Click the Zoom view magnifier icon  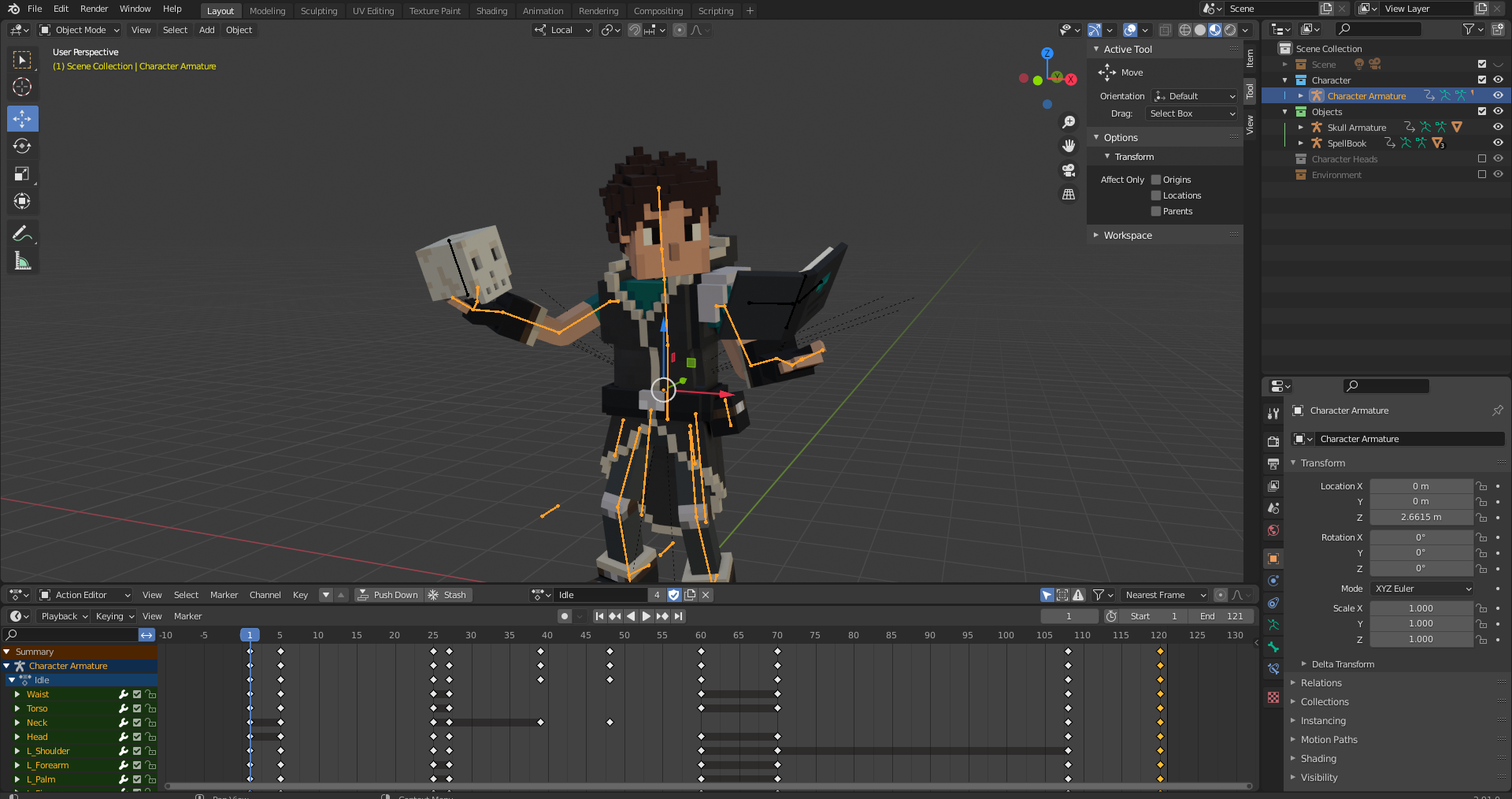click(1069, 122)
